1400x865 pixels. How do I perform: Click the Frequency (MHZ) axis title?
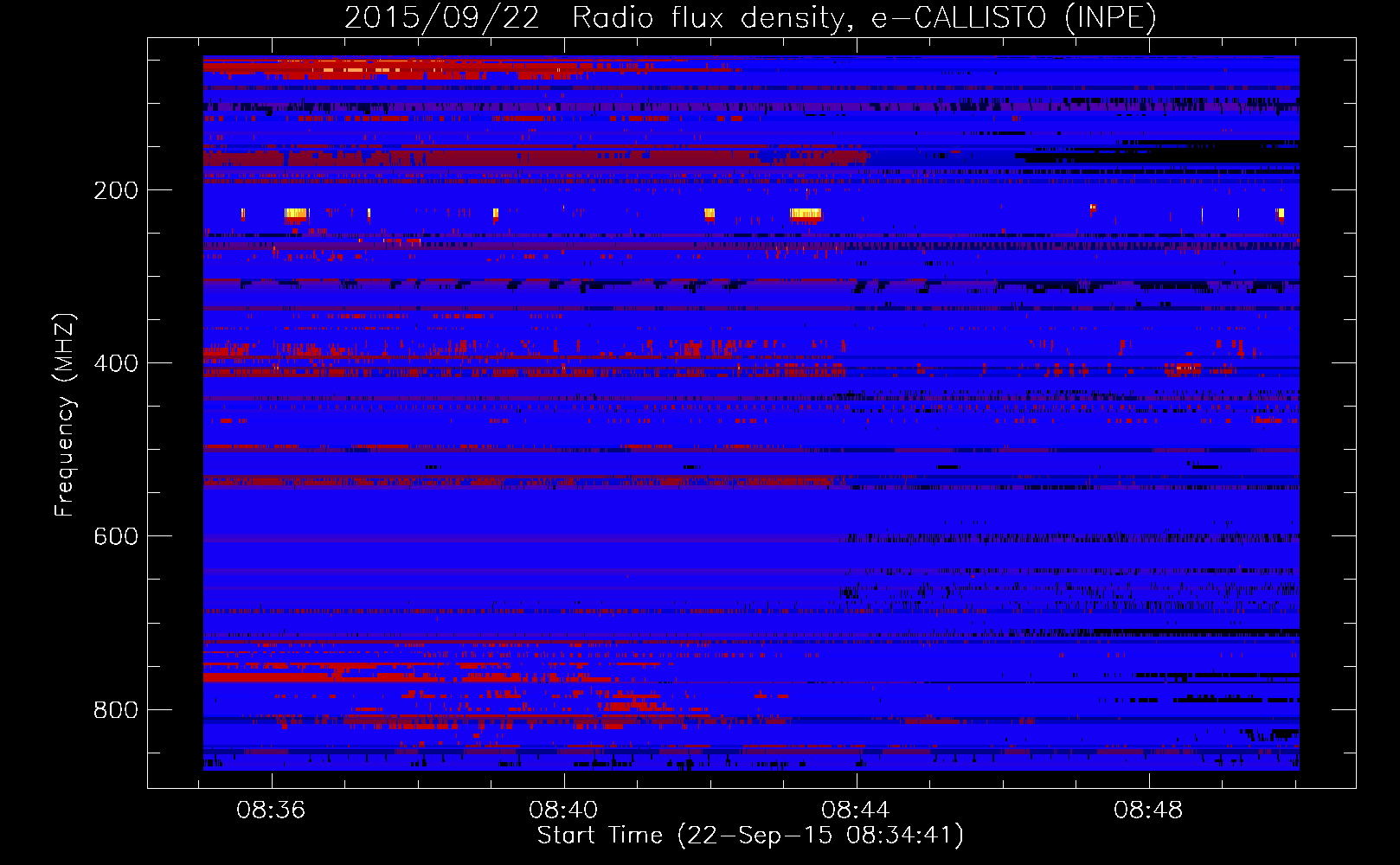click(65, 414)
